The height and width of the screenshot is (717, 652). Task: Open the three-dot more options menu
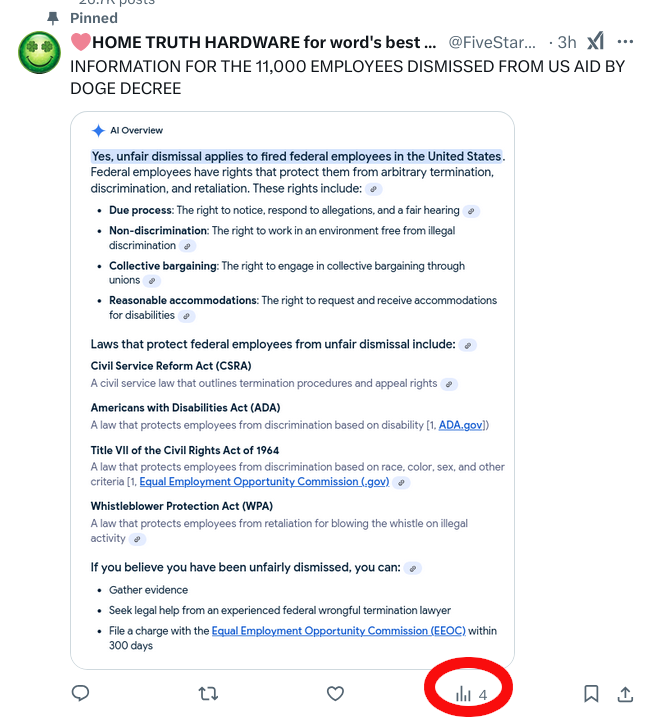pyautogui.click(x=625, y=42)
